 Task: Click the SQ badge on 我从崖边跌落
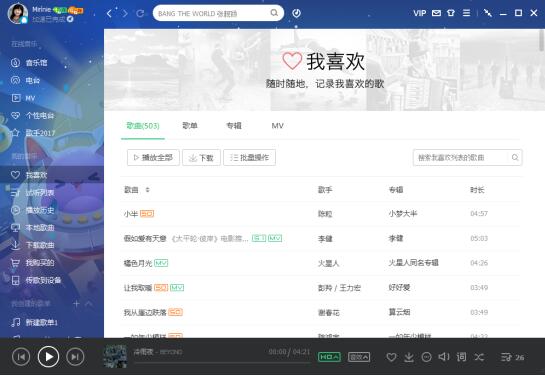pyautogui.click(x=176, y=312)
